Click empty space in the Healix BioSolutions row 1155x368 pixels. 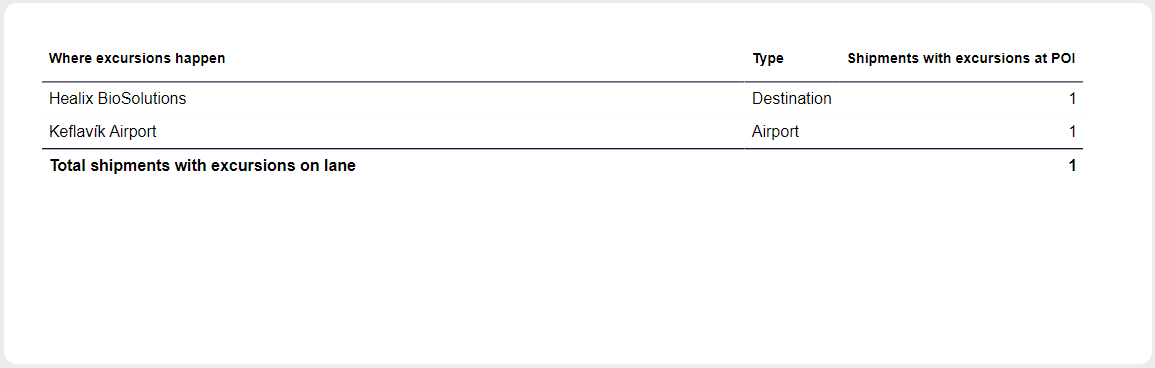pyautogui.click(x=464, y=99)
